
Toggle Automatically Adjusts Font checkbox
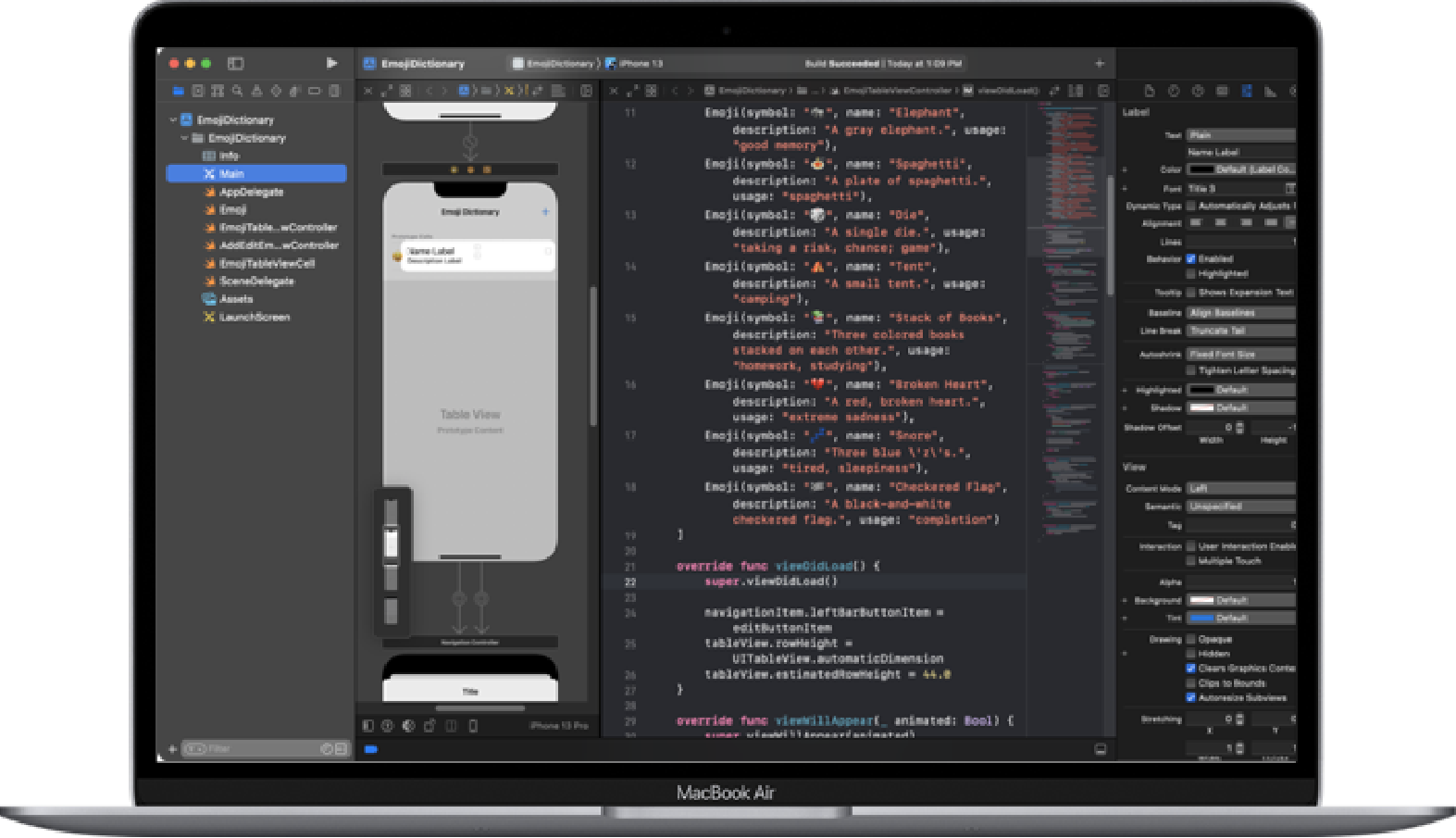[x=1191, y=206]
